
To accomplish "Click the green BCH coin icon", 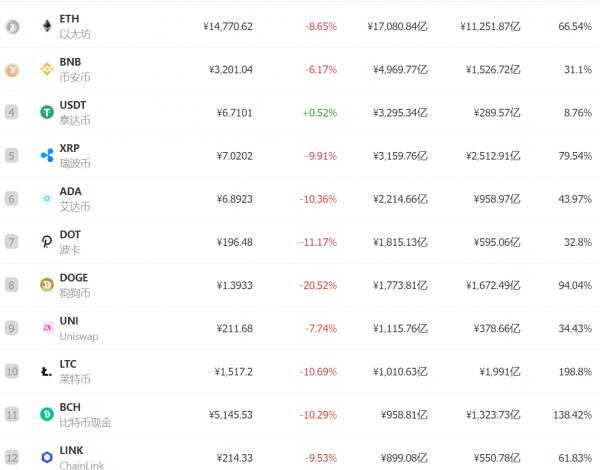I will point(47,414).
